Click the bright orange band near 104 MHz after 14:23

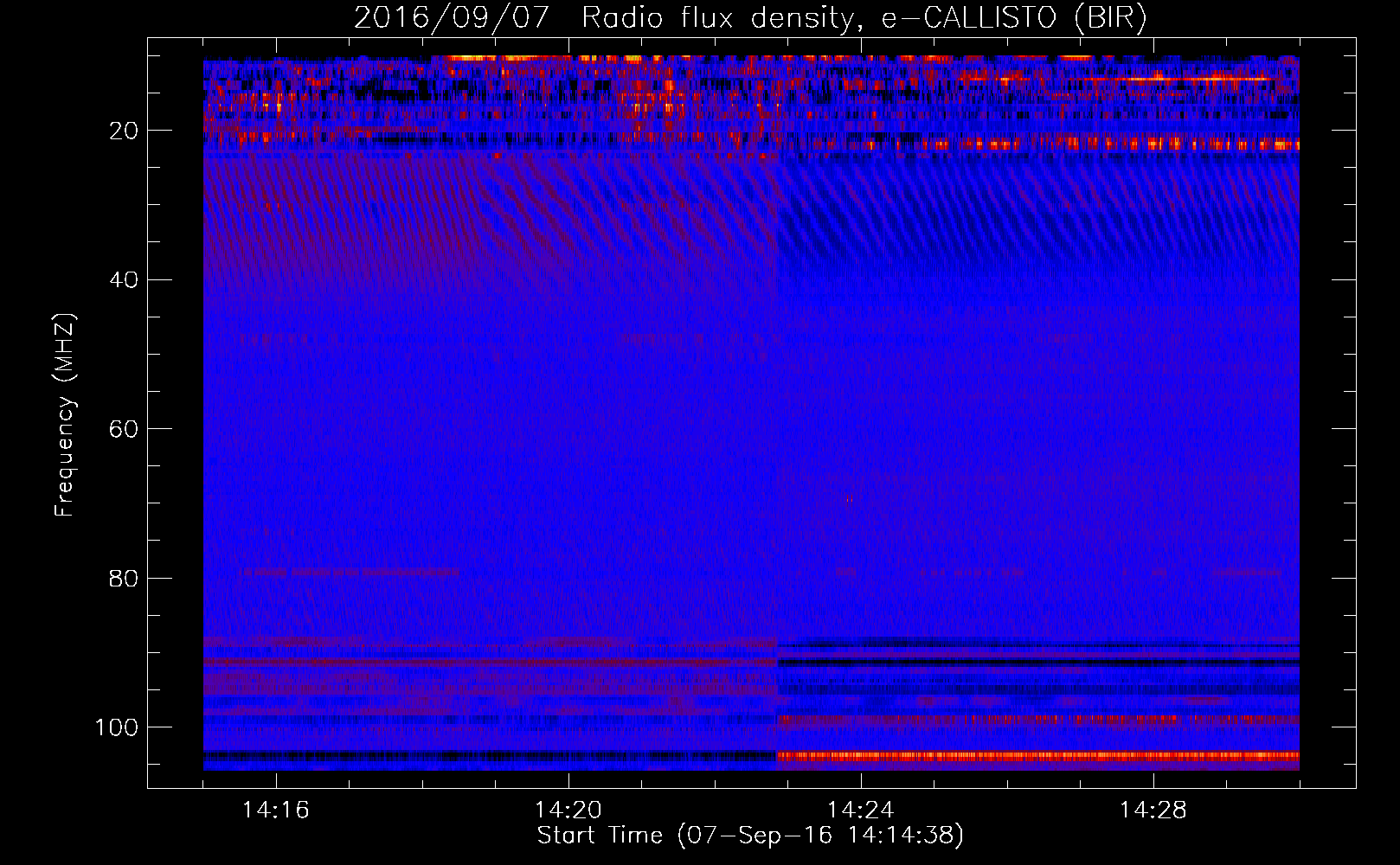[1038, 756]
